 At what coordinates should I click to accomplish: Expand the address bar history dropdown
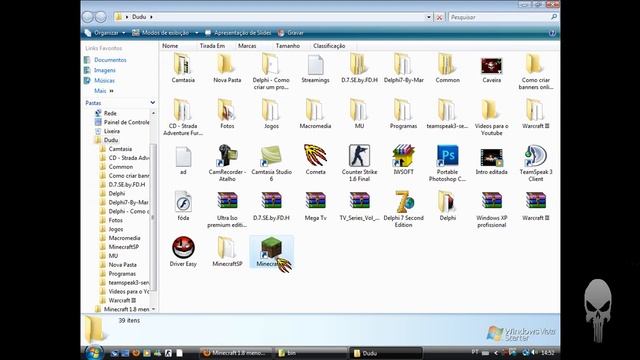tap(429, 17)
